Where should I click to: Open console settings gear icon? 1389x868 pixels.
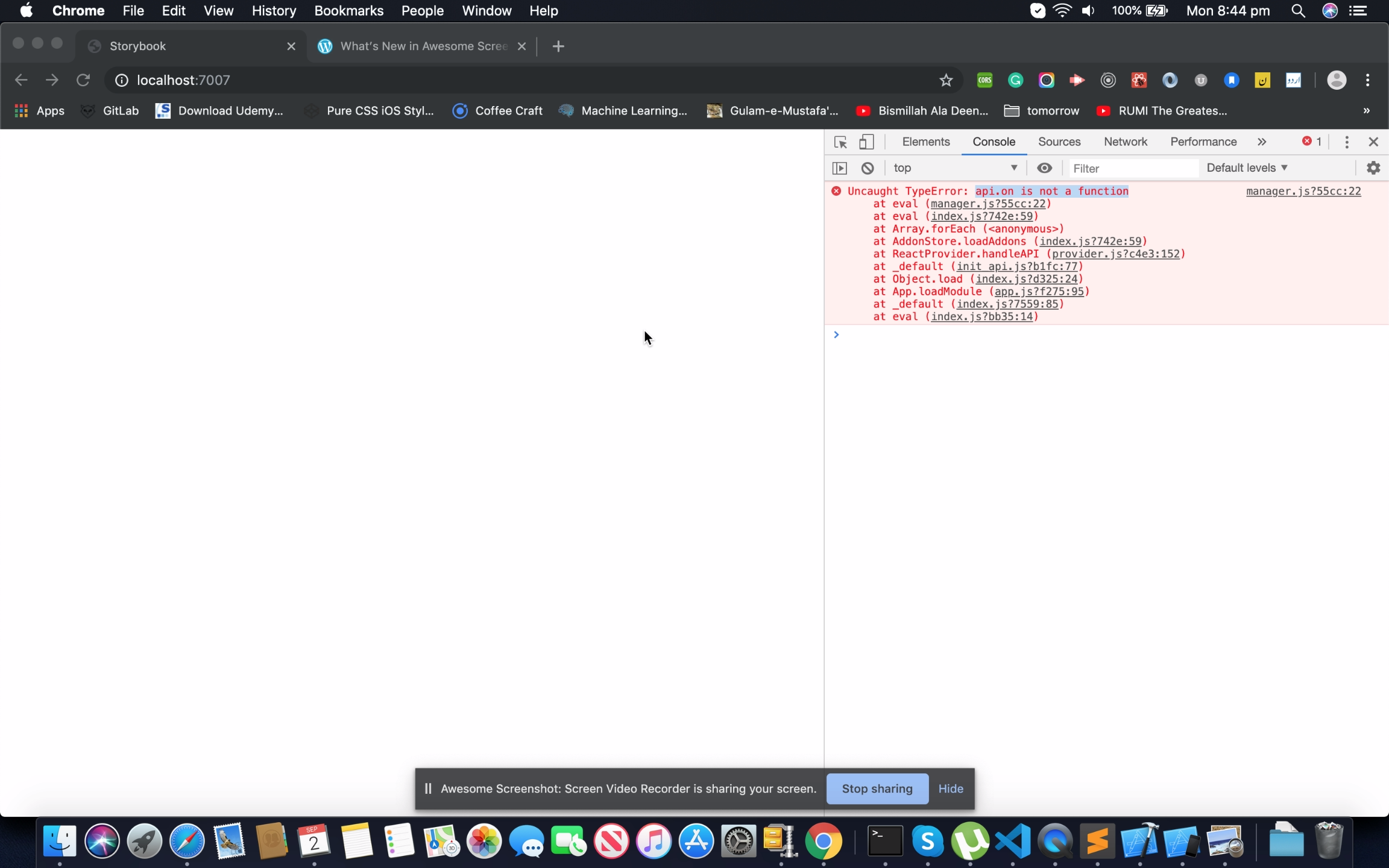click(x=1373, y=168)
